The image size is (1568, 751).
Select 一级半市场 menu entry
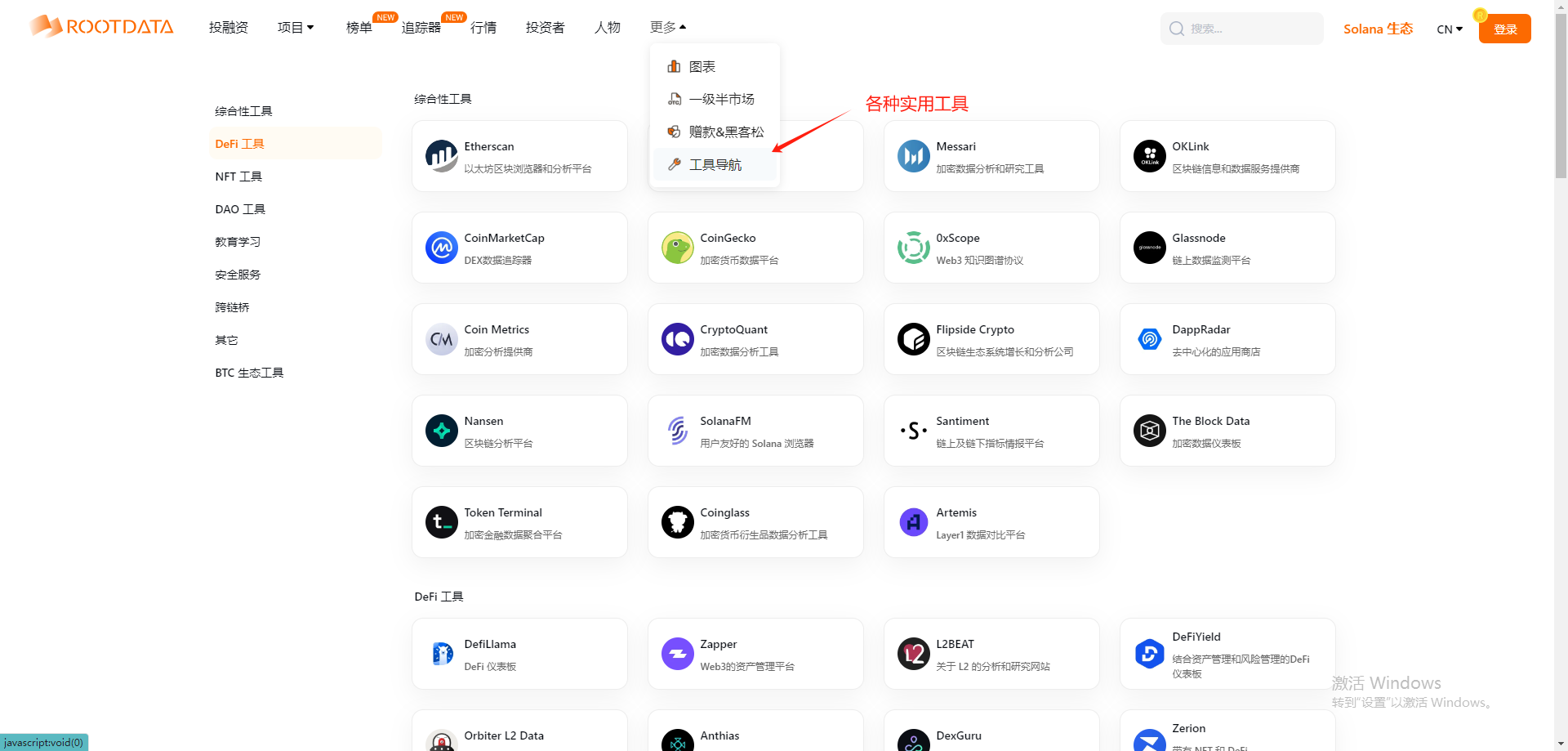[x=715, y=99]
